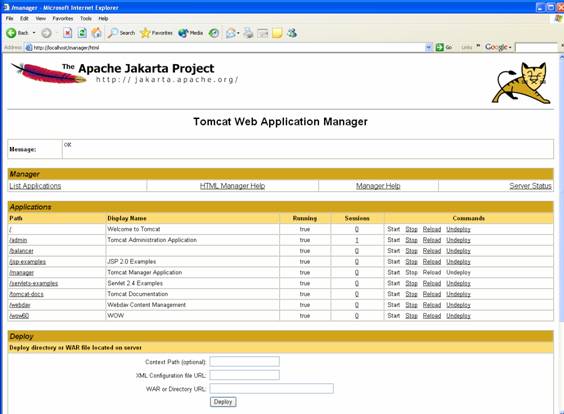Screen dimensions: 564x414
Task: Stop the Servlet 2.4 Examples application
Action: [x=411, y=283]
